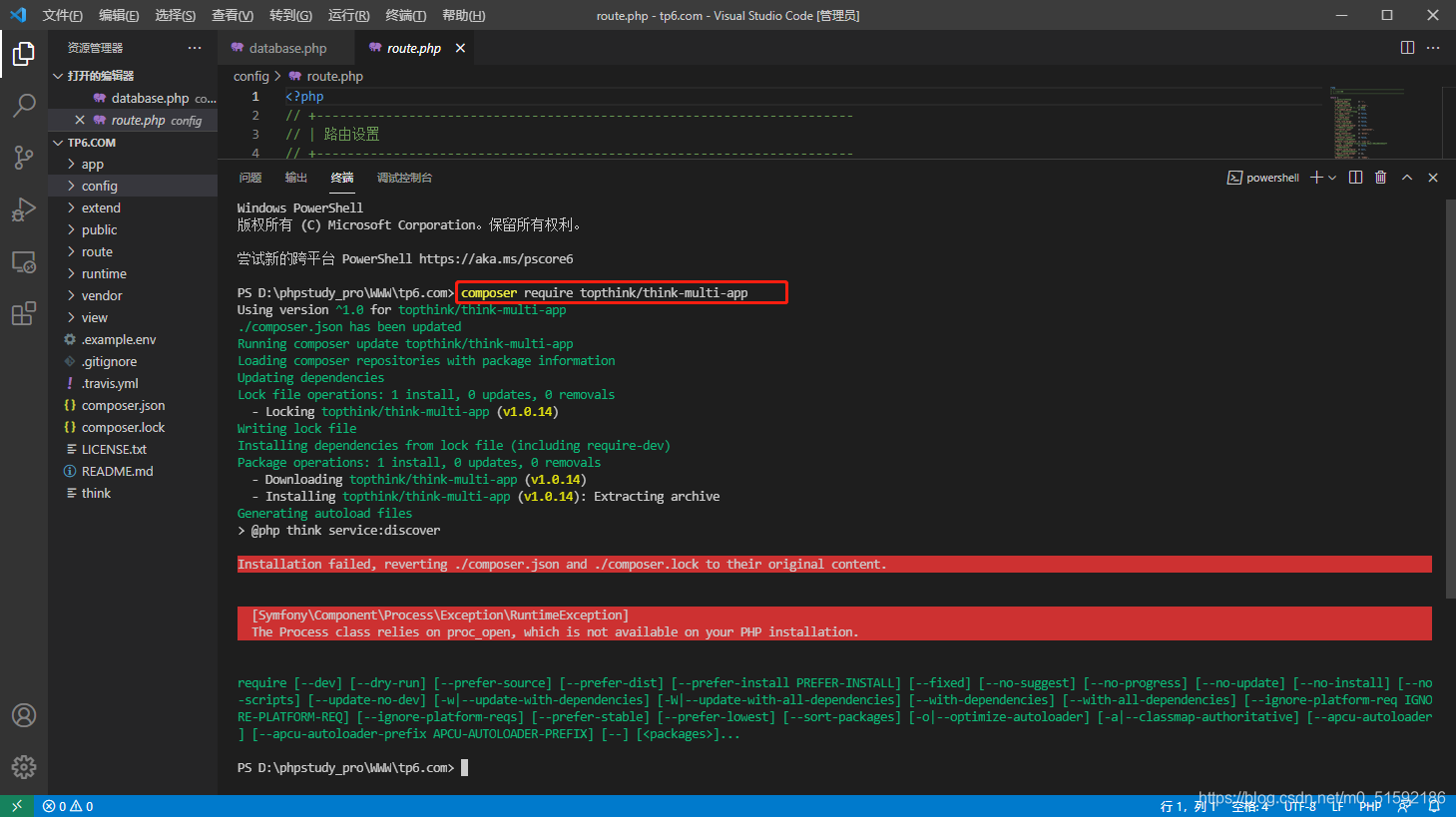
Task: Open the View (查看) menu
Action: point(233,15)
